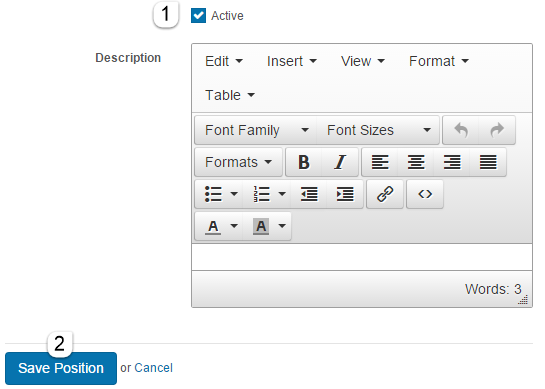
Task: Expand the Font Sizes dropdown
Action: (x=378, y=130)
